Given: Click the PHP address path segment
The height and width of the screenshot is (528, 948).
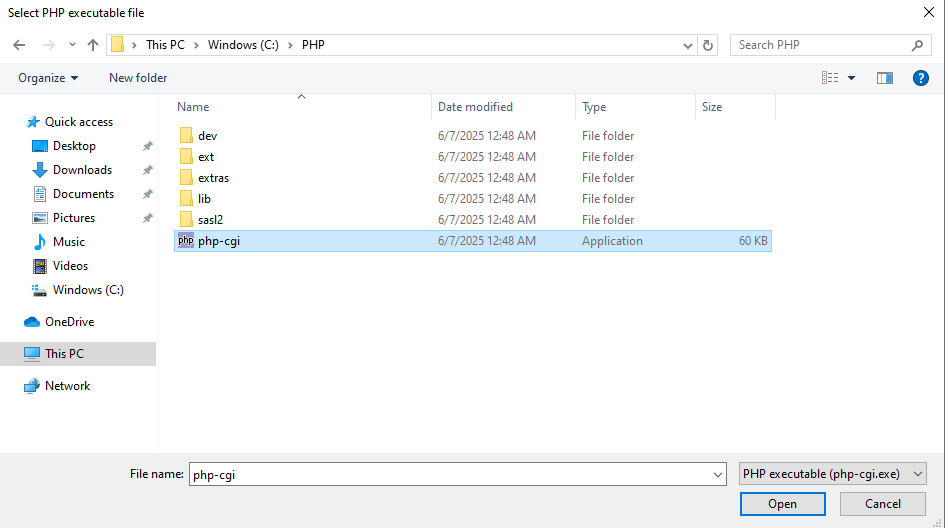Looking at the screenshot, I should tap(313, 45).
